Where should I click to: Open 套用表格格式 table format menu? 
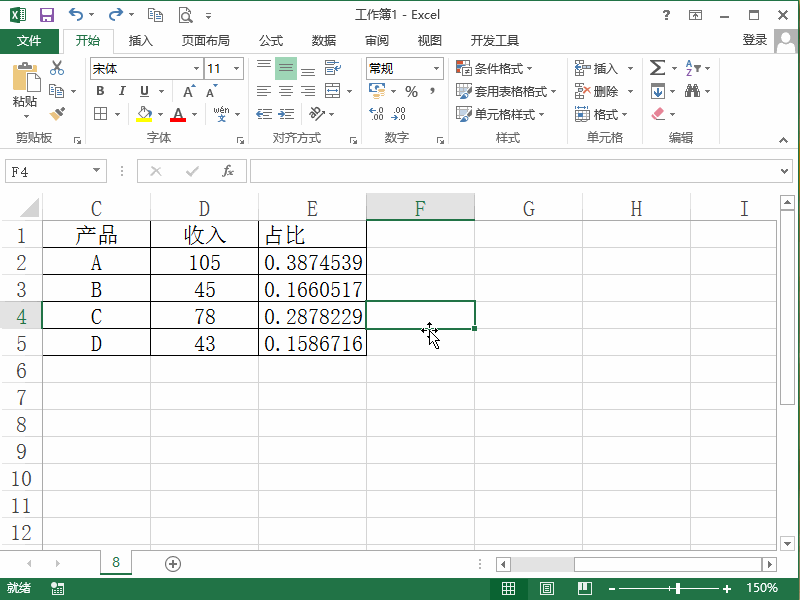pos(506,91)
